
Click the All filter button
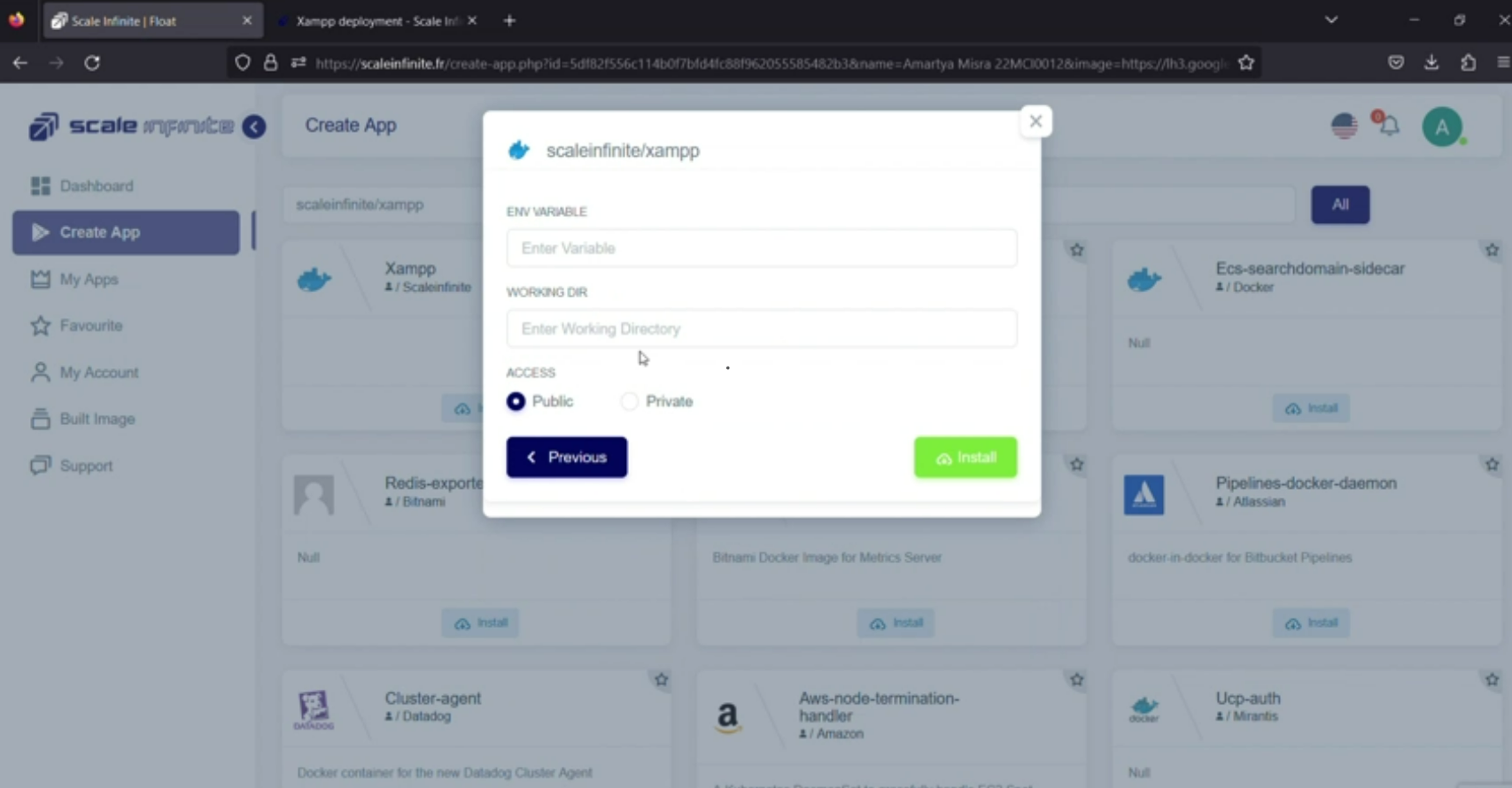tap(1340, 205)
